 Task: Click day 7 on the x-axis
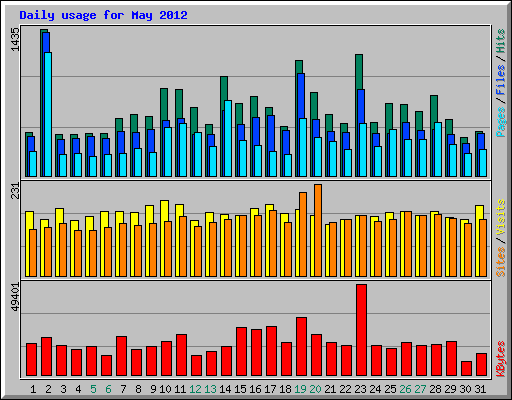pos(123,389)
